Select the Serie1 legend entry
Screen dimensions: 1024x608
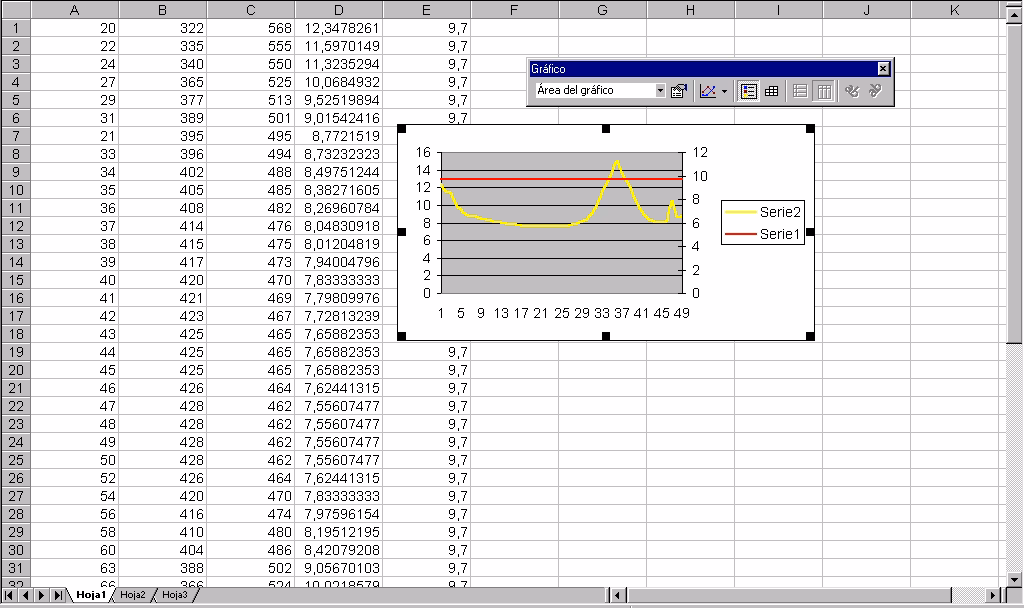pos(781,234)
